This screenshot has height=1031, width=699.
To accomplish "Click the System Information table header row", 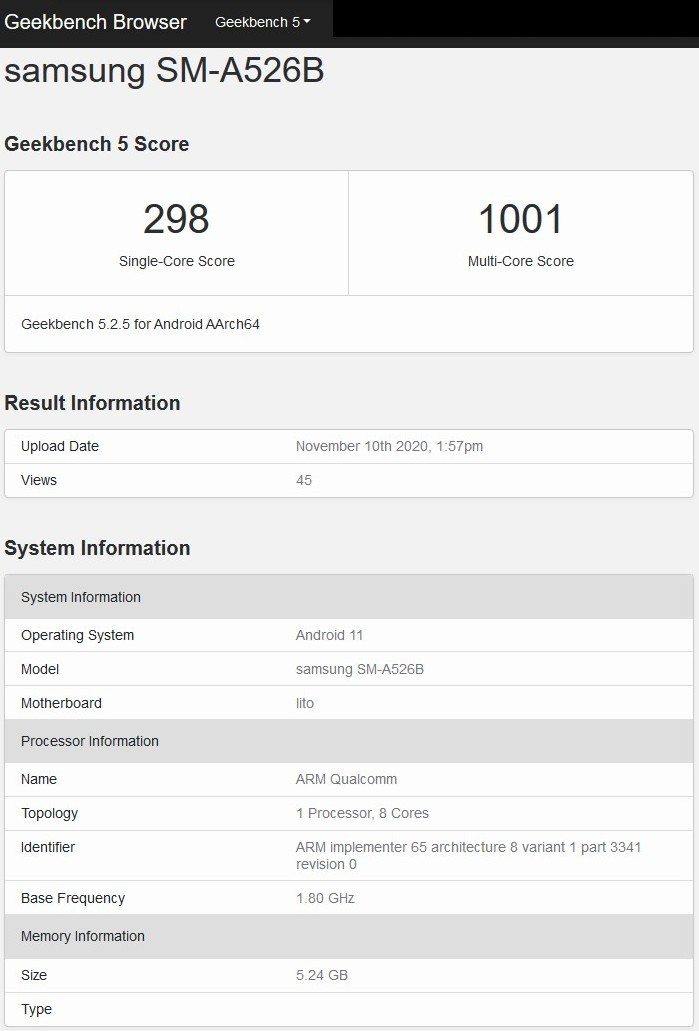I will click(81, 597).
